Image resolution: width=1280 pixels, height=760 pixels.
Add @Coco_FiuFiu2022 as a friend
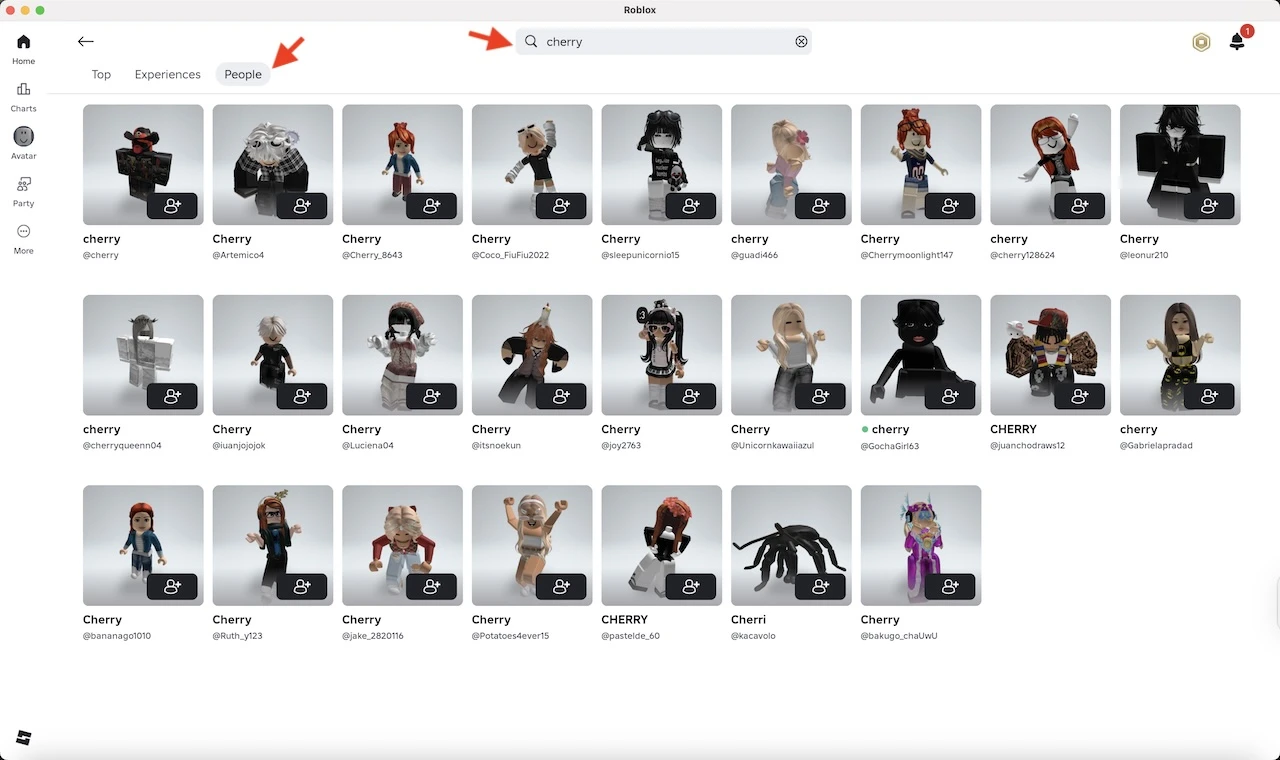561,206
